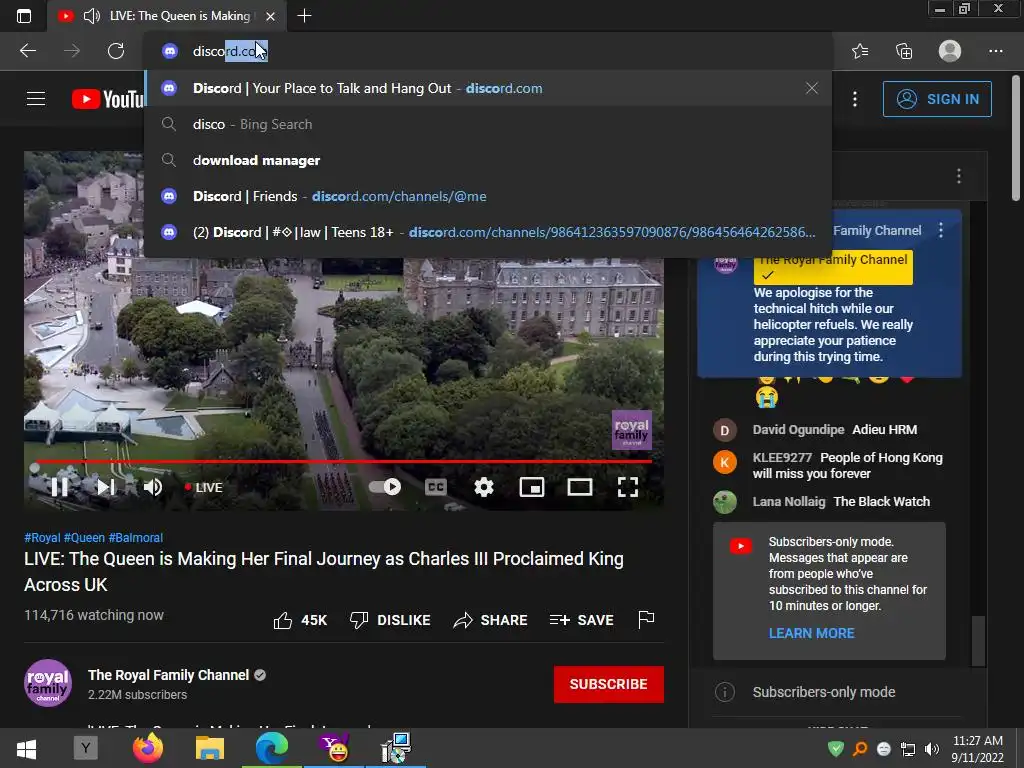
Task: Enable miniplayer mode
Action: [532, 487]
